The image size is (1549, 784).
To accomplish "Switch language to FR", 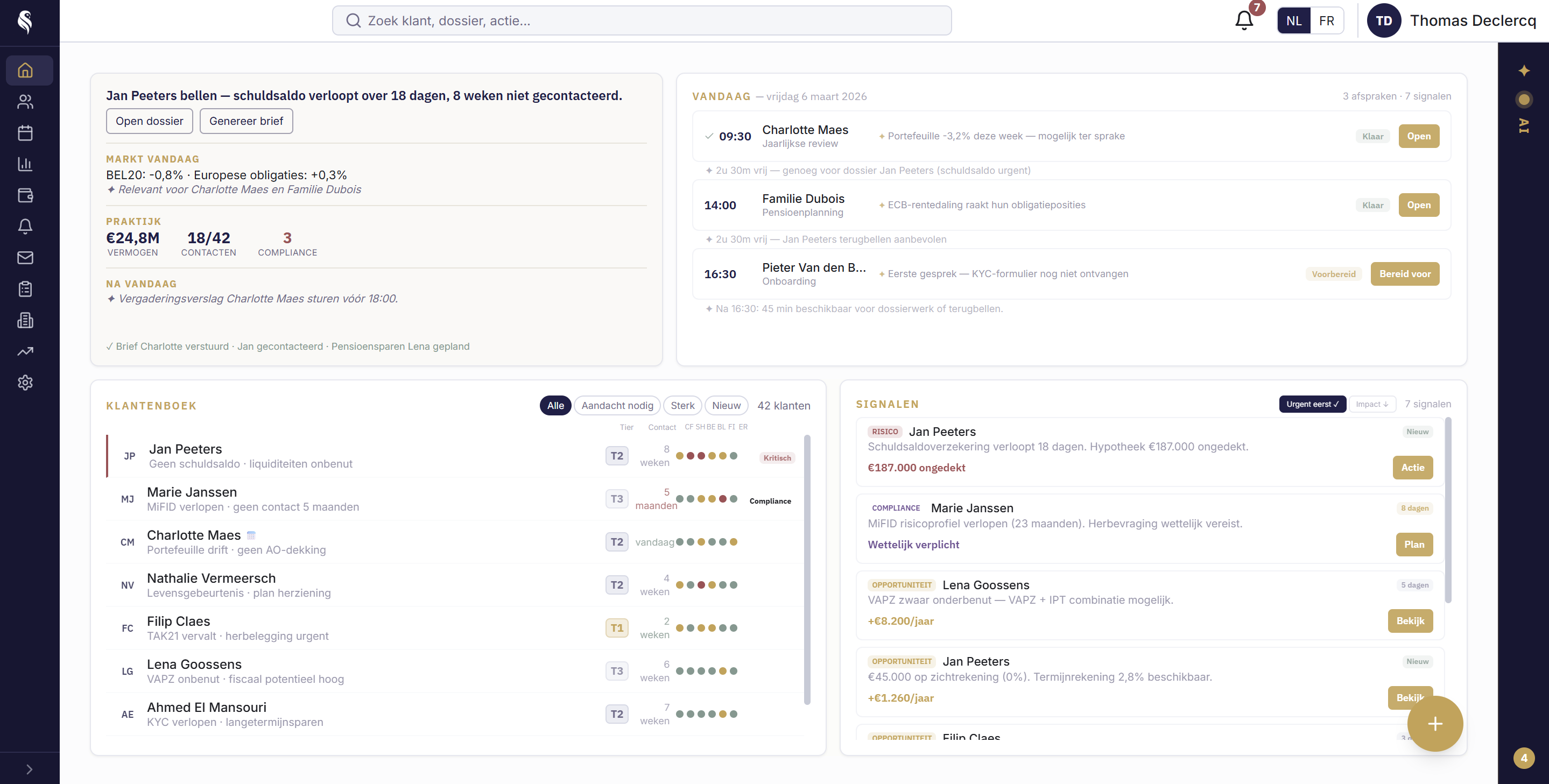I will click(1327, 20).
